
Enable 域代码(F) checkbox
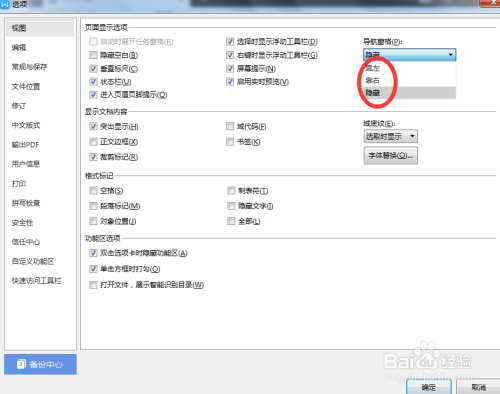tap(230, 126)
